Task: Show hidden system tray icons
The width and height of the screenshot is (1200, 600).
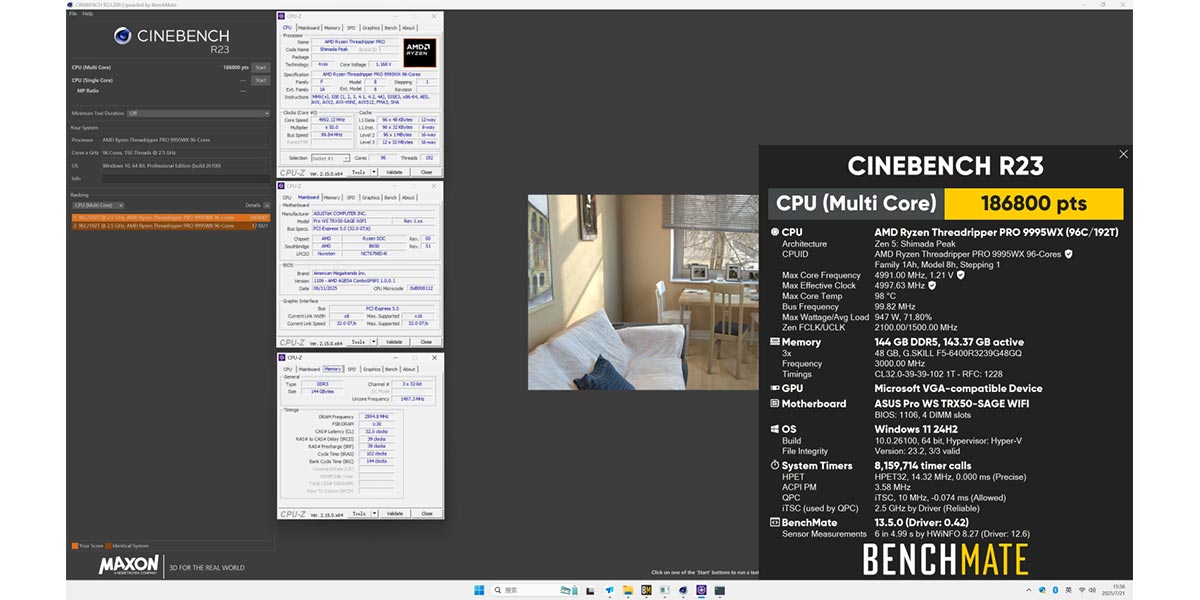Action: click(1028, 590)
